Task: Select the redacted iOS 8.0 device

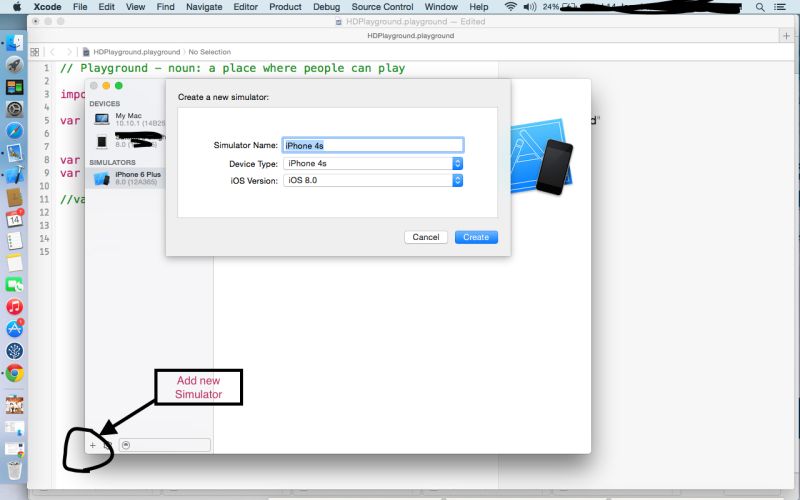Action: pyautogui.click(x=125, y=141)
